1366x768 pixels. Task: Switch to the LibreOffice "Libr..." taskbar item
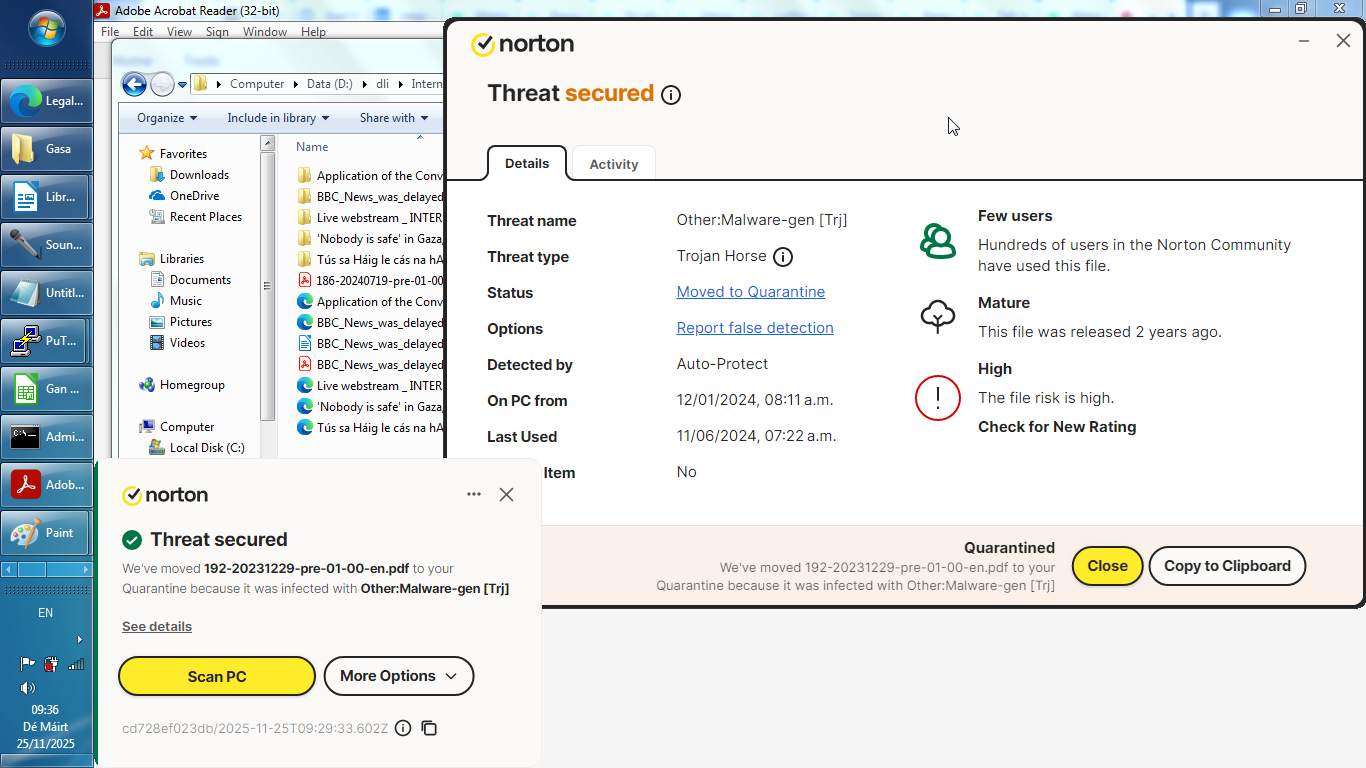click(x=47, y=197)
